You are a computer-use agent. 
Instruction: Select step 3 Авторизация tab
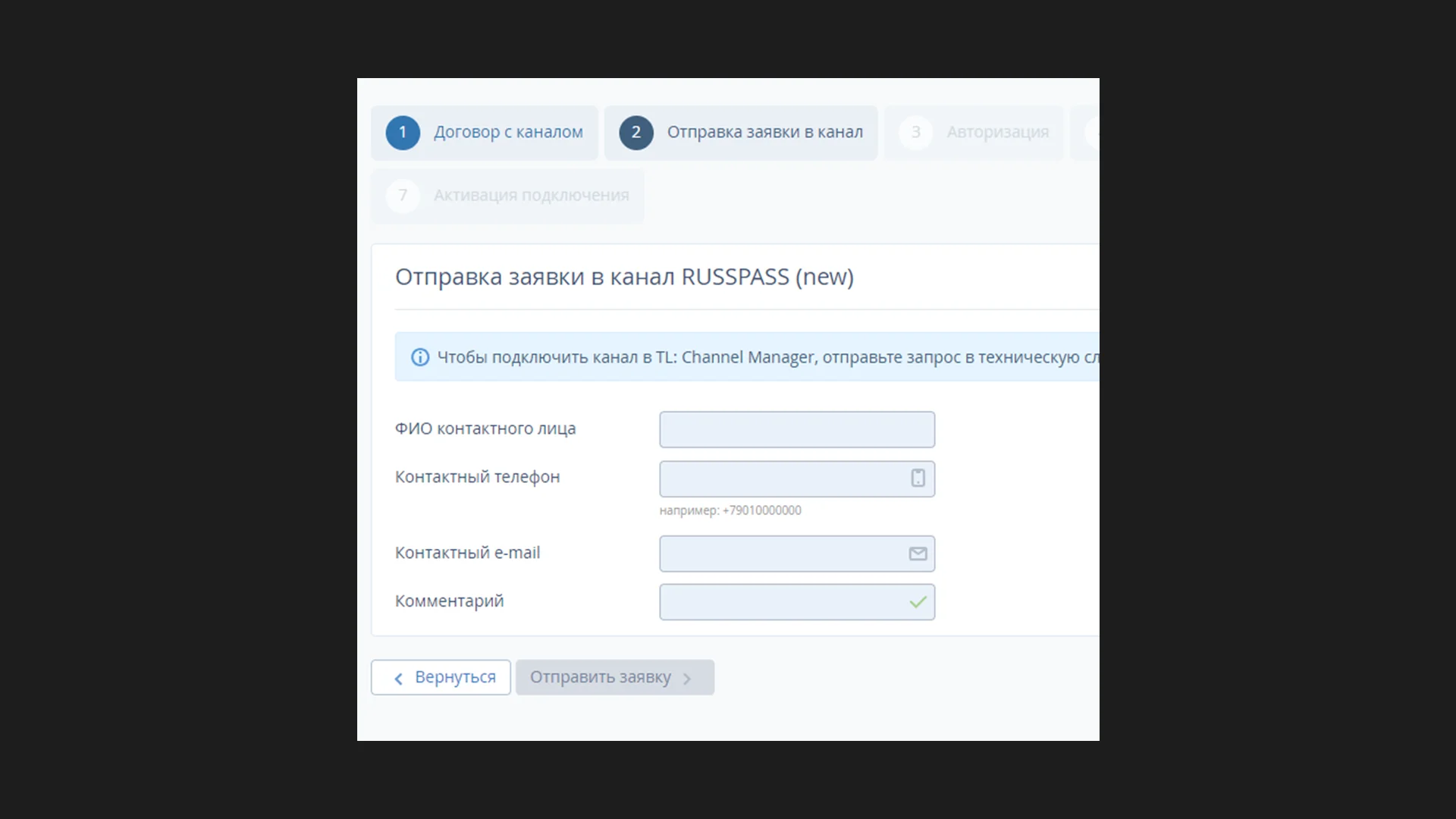(x=974, y=131)
